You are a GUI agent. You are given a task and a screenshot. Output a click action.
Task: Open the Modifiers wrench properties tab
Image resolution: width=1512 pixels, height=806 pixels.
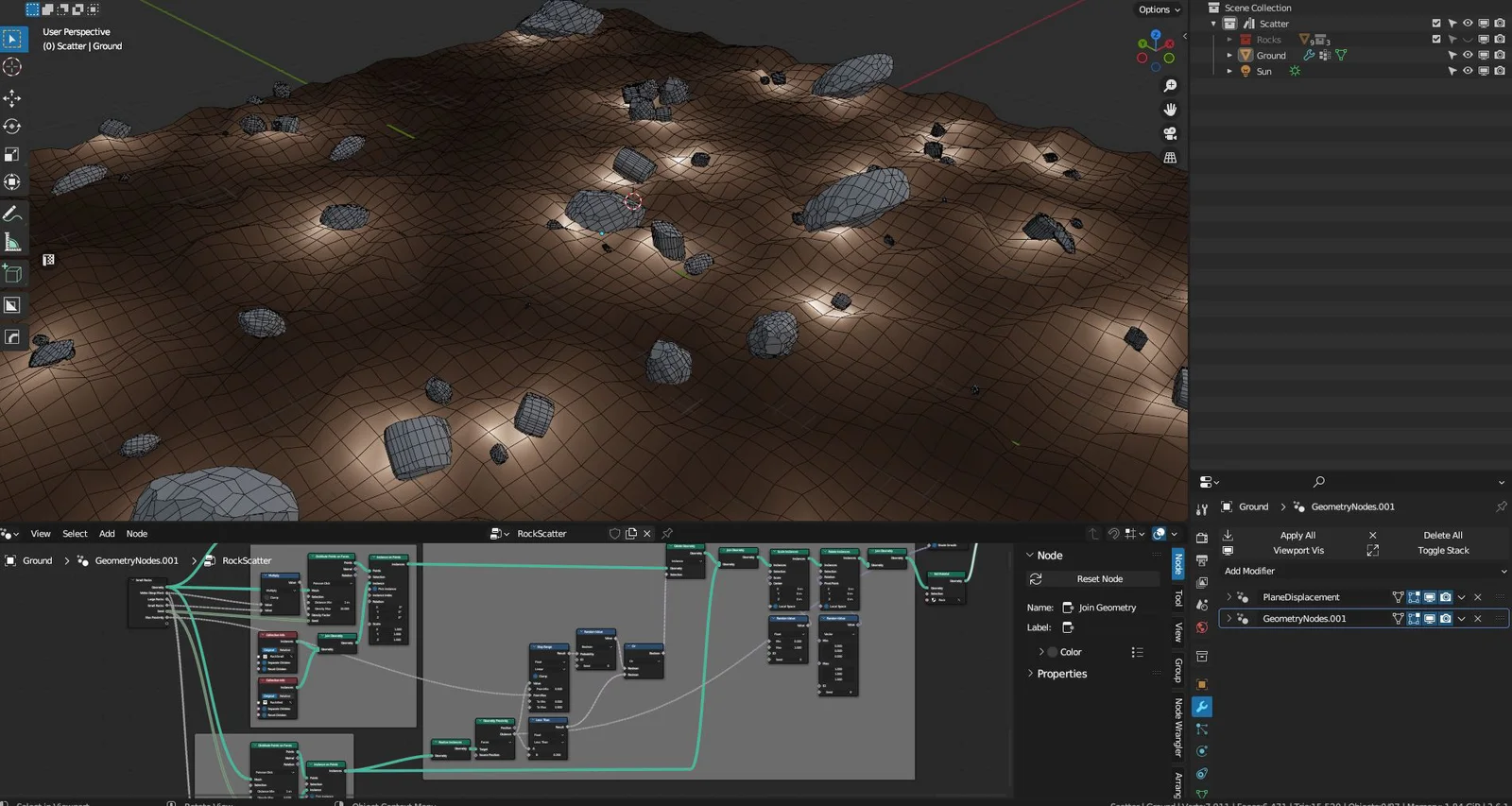coord(1202,707)
